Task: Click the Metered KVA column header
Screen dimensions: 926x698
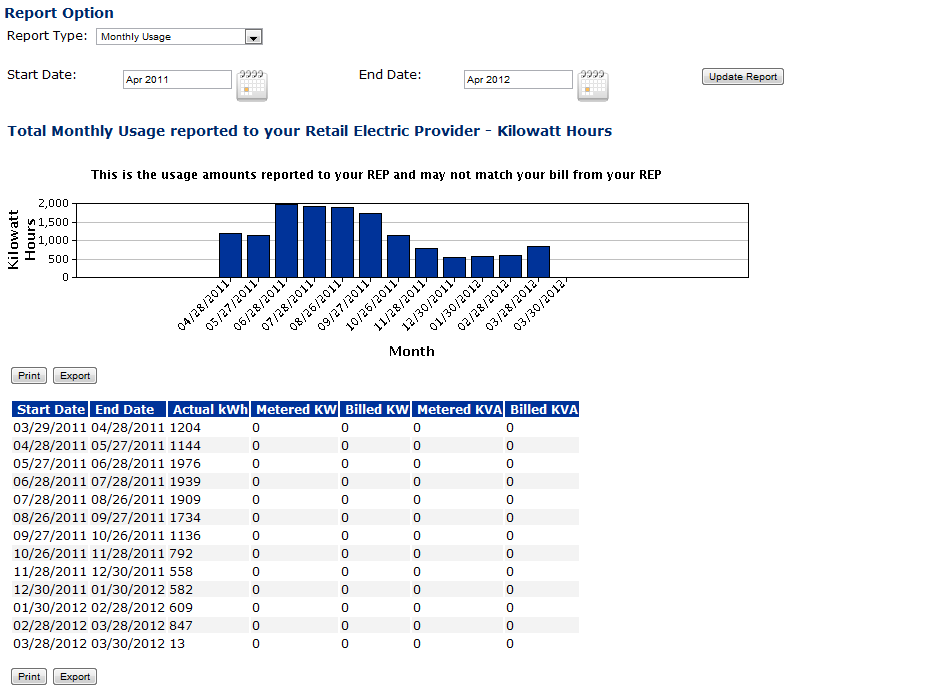Action: 457,409
